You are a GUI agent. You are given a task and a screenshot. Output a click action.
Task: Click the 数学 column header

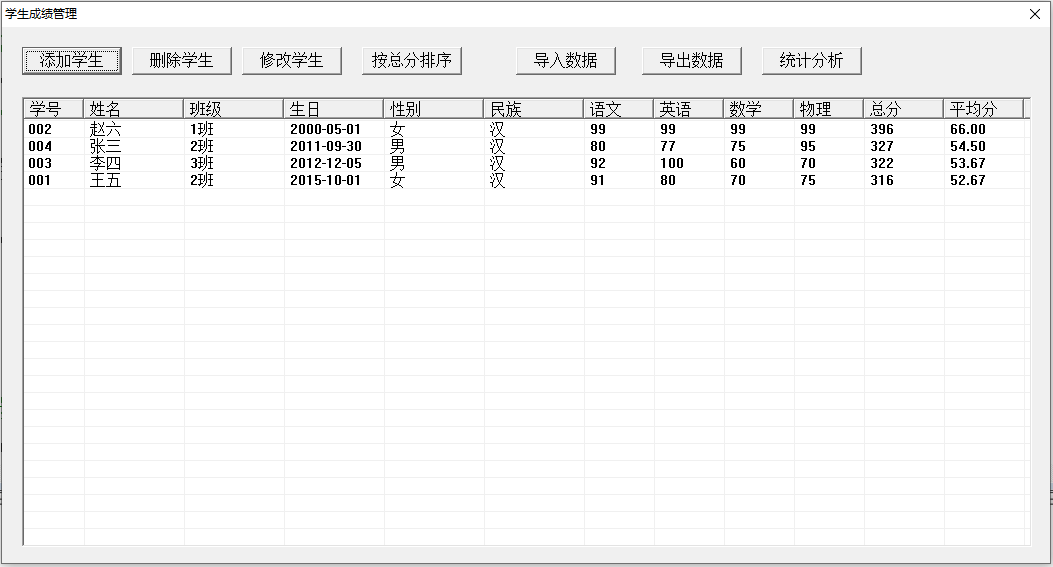click(x=758, y=109)
